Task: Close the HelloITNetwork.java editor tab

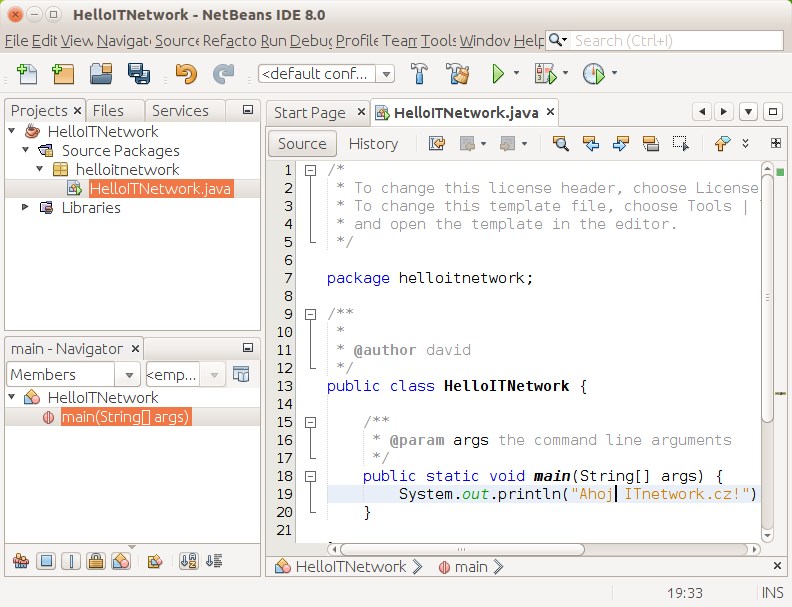Action: pos(551,112)
